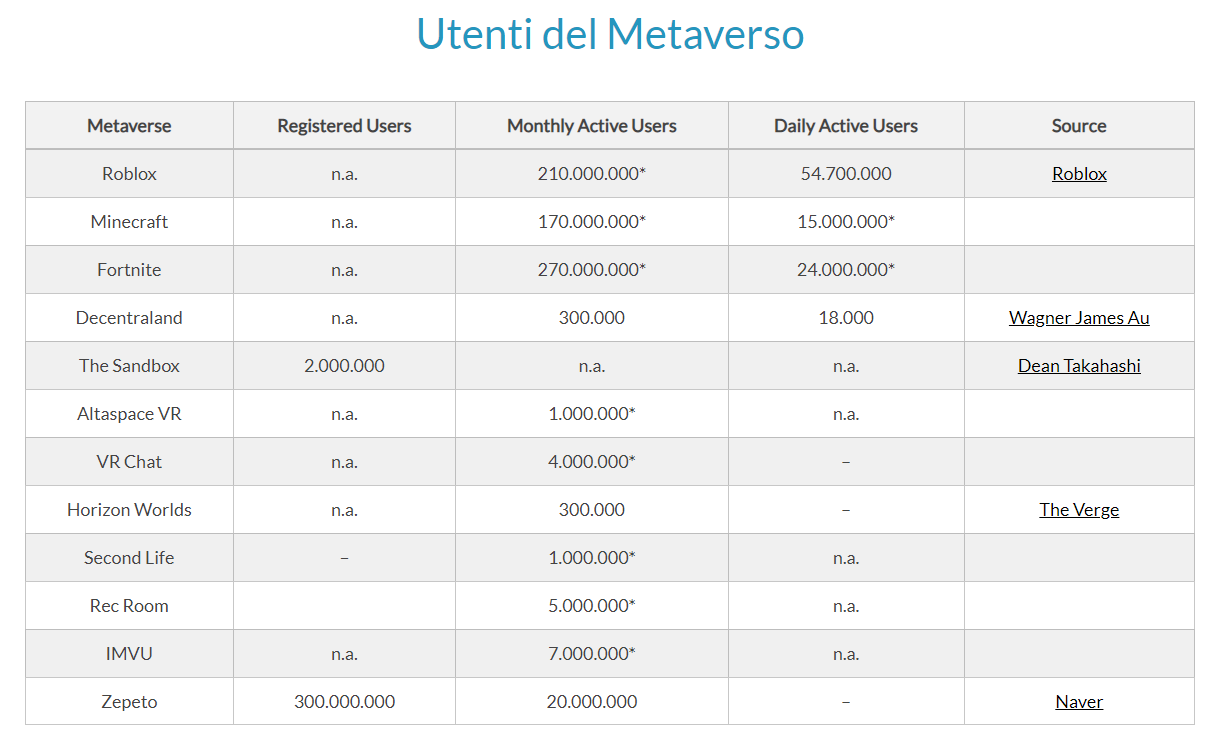The image size is (1207, 738).
Task: Click VR Chat's 4.000.000* monthly users cell
Action: (x=592, y=462)
